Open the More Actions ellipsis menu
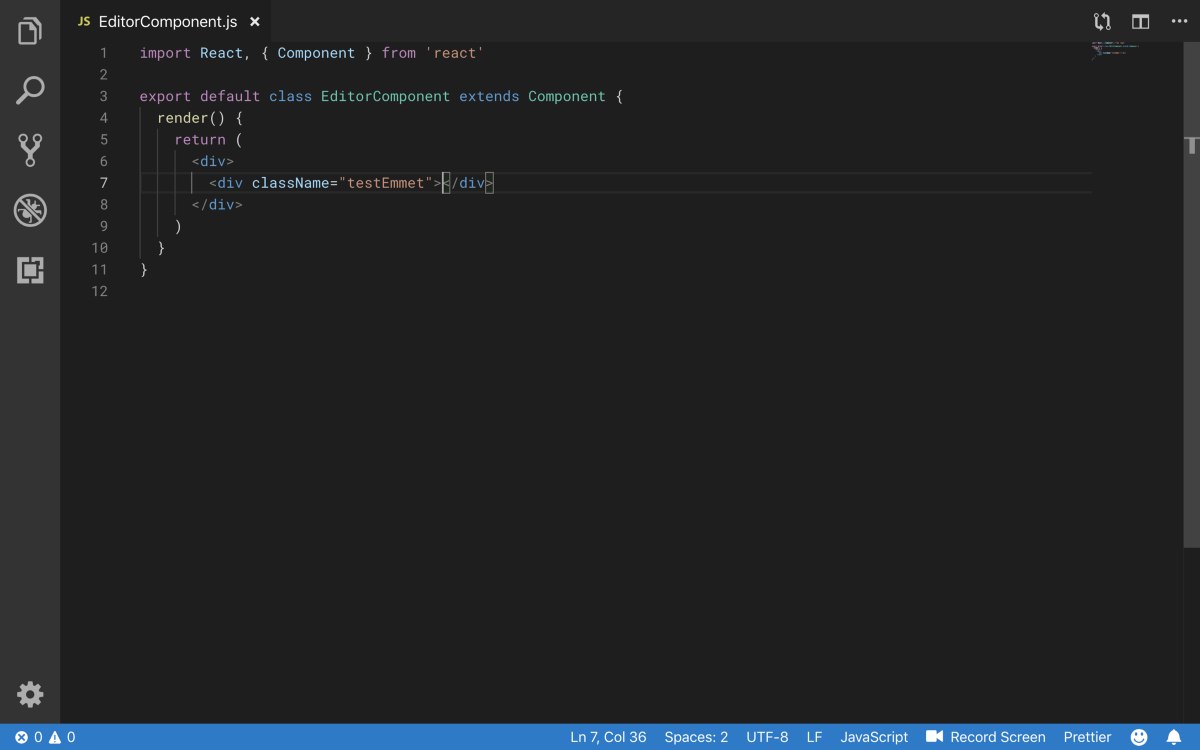Screen dimensions: 1200x750 point(1179,21)
